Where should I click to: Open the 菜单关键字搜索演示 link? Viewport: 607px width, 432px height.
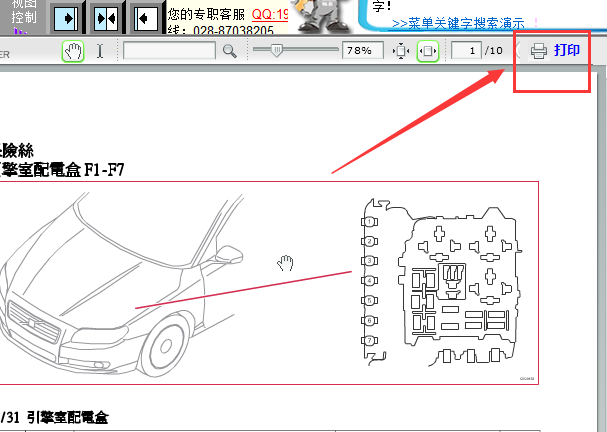click(x=458, y=23)
